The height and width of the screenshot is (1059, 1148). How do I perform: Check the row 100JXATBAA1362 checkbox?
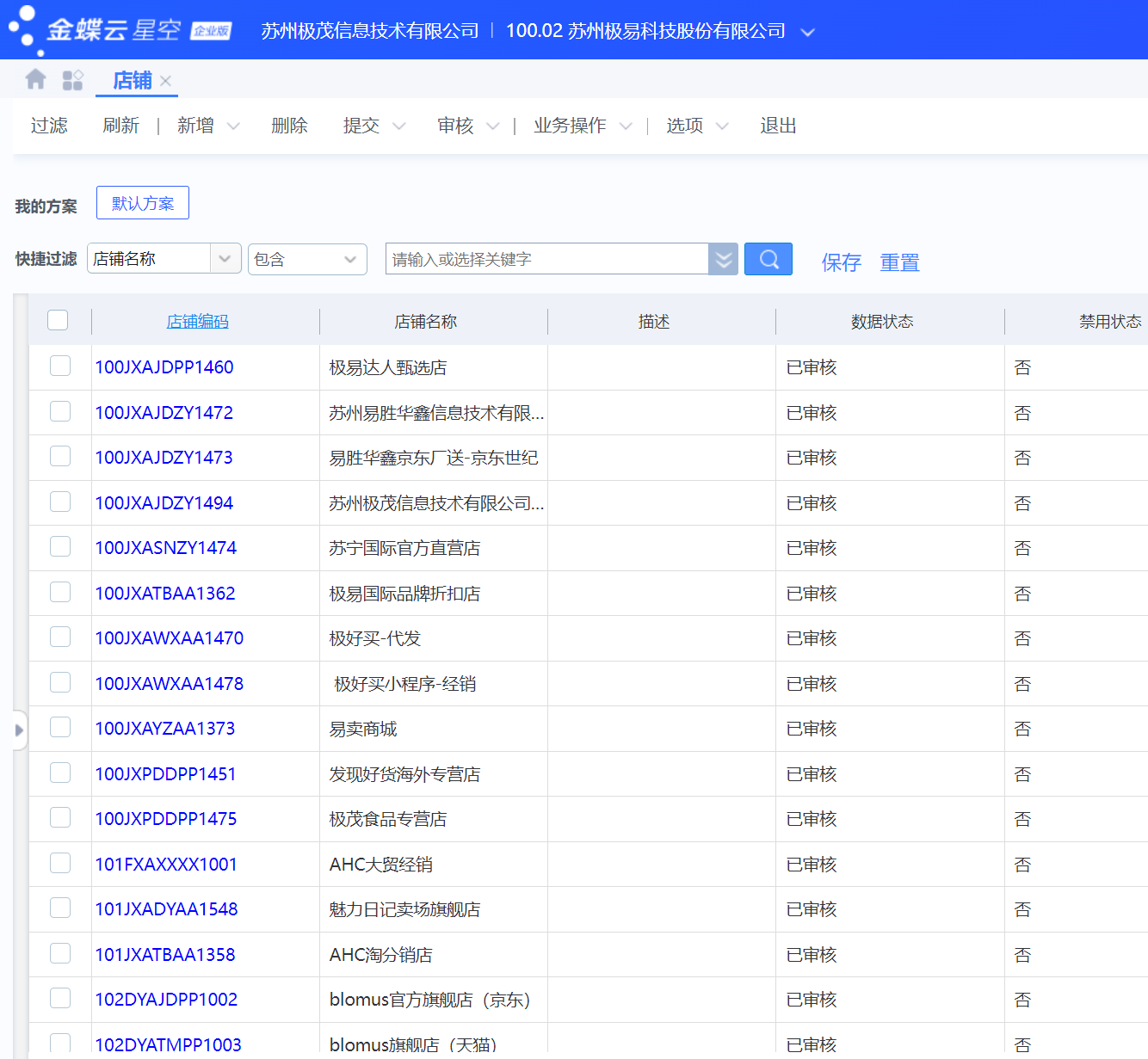[60, 592]
